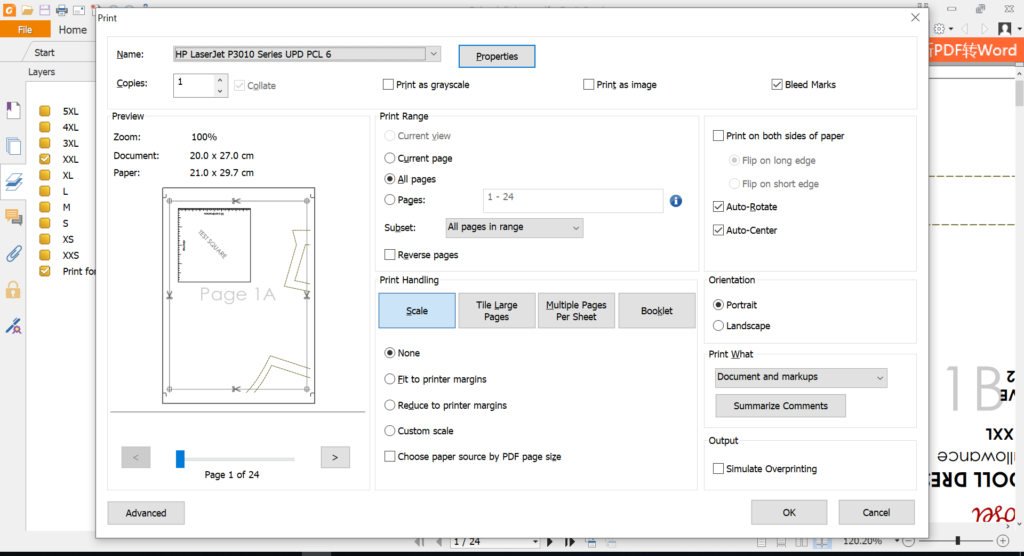The width and height of the screenshot is (1024, 556).
Task: Click the blue info icon beside Pages field
Action: tap(675, 201)
